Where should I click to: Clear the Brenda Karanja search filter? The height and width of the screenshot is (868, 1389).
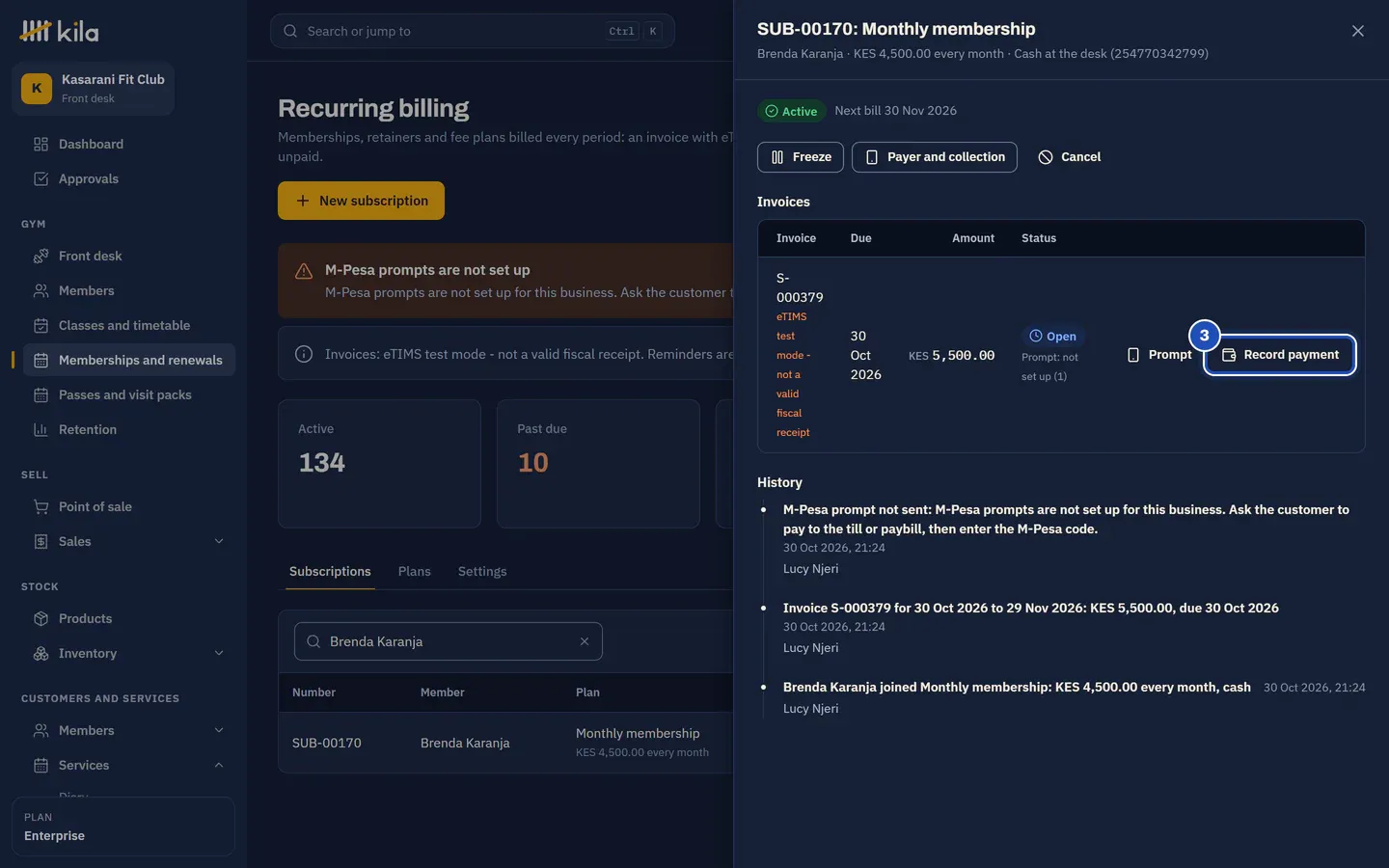pos(584,641)
